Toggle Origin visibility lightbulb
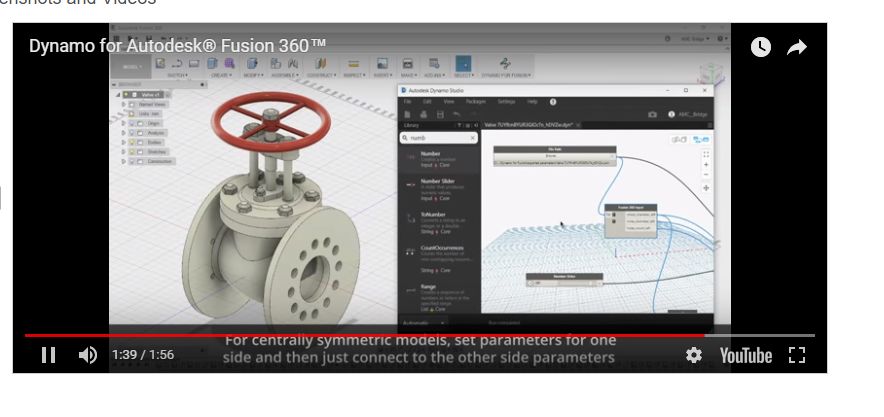884x417 pixels. click(x=132, y=123)
